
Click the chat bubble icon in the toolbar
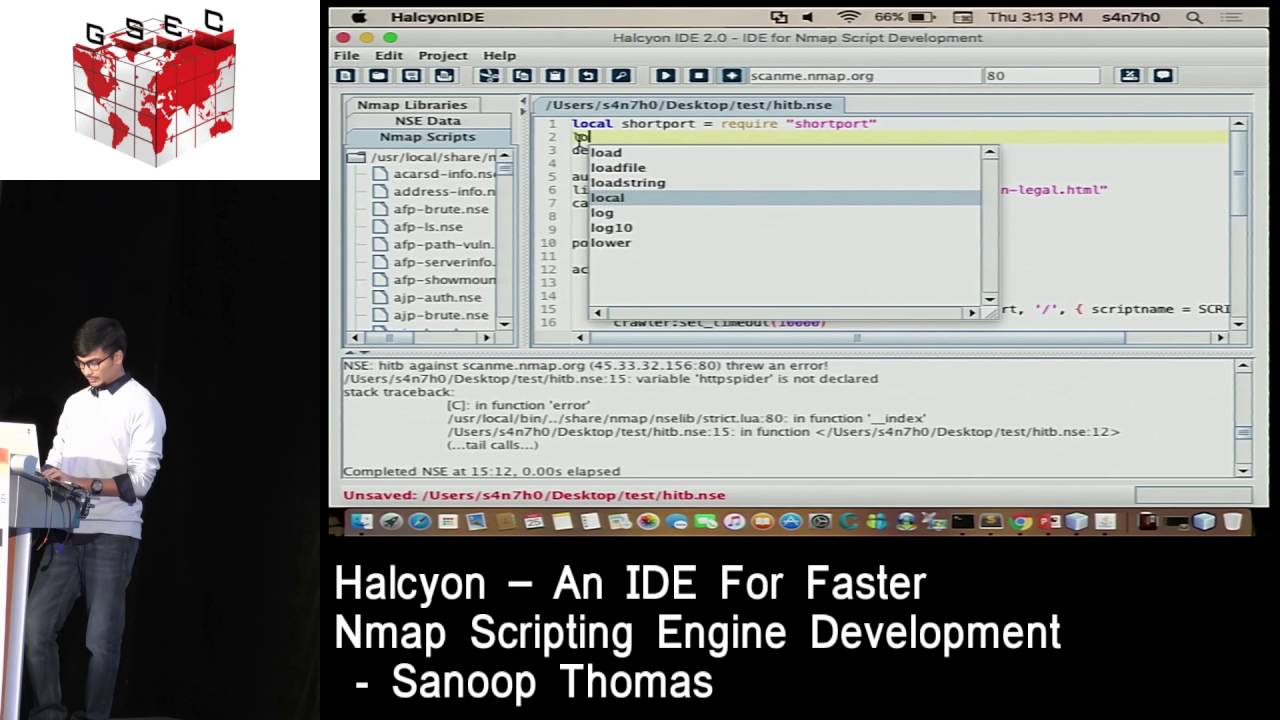tap(1163, 75)
